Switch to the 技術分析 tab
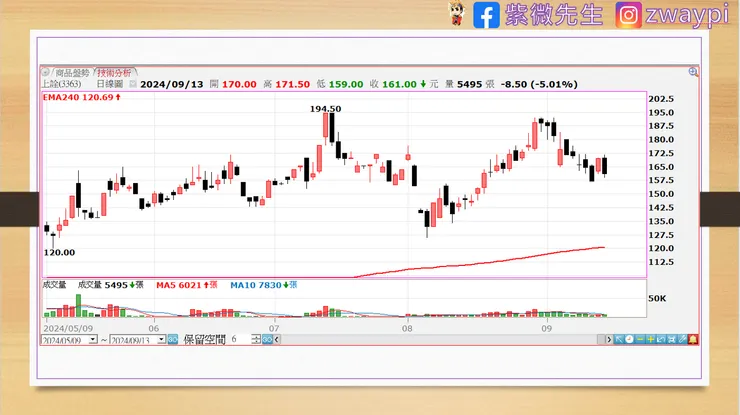Screen dimensions: 740x415 [114, 73]
